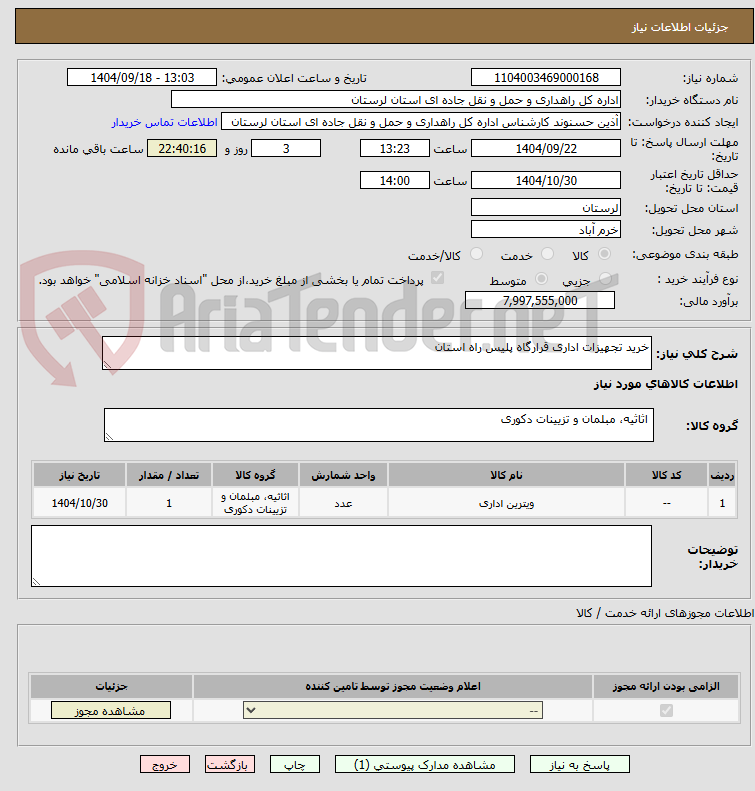The width and height of the screenshot is (755, 791).
Task: Click the deadline date field 1404/09/22
Action: click(x=546, y=148)
